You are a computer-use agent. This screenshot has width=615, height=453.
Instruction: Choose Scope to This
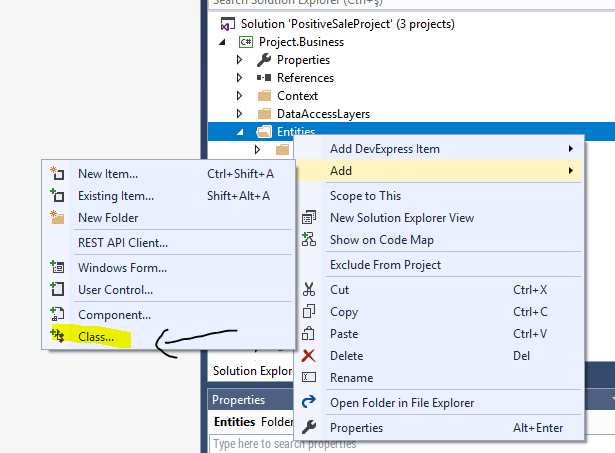439,196
